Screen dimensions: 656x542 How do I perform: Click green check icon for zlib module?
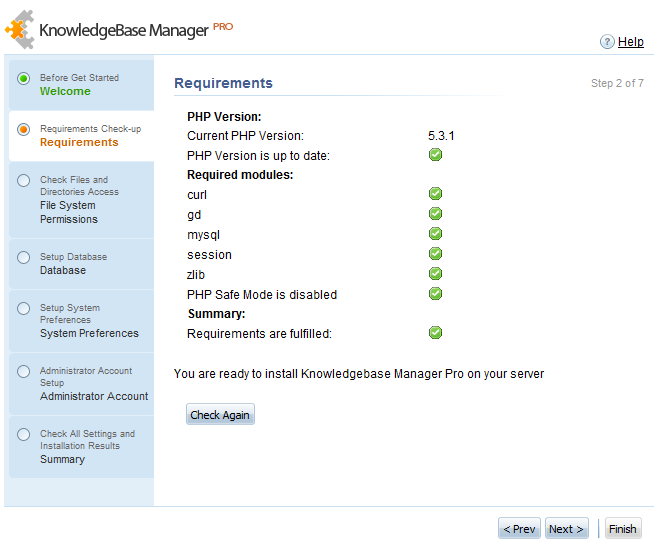click(435, 274)
